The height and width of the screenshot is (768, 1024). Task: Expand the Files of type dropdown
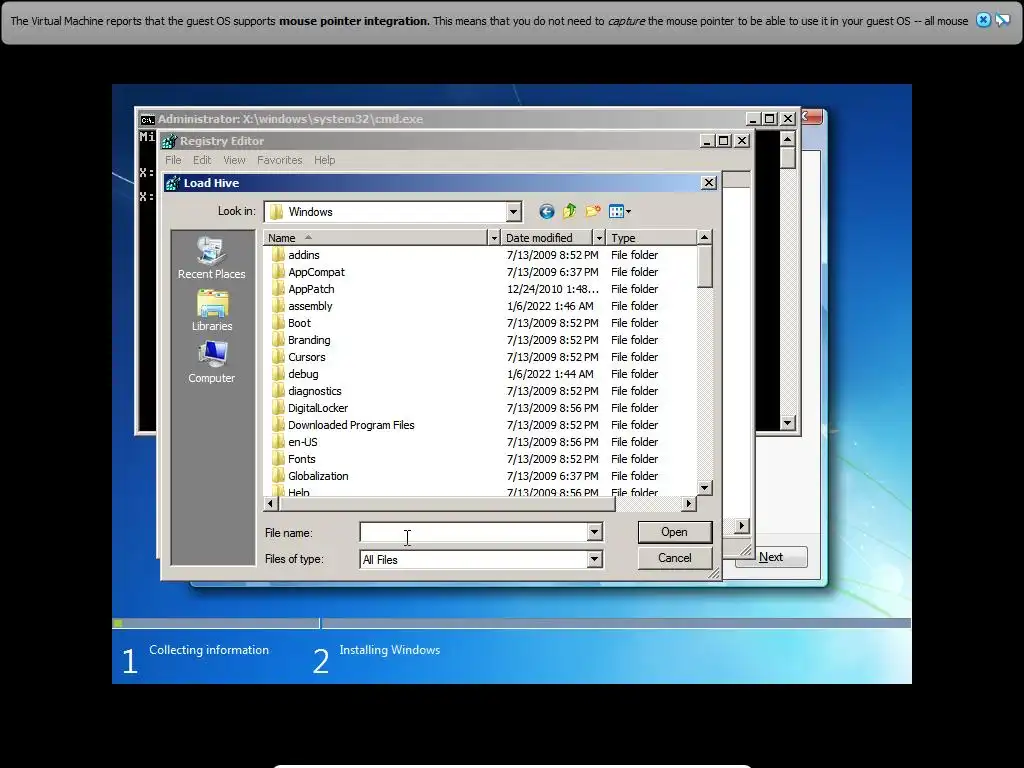click(594, 559)
